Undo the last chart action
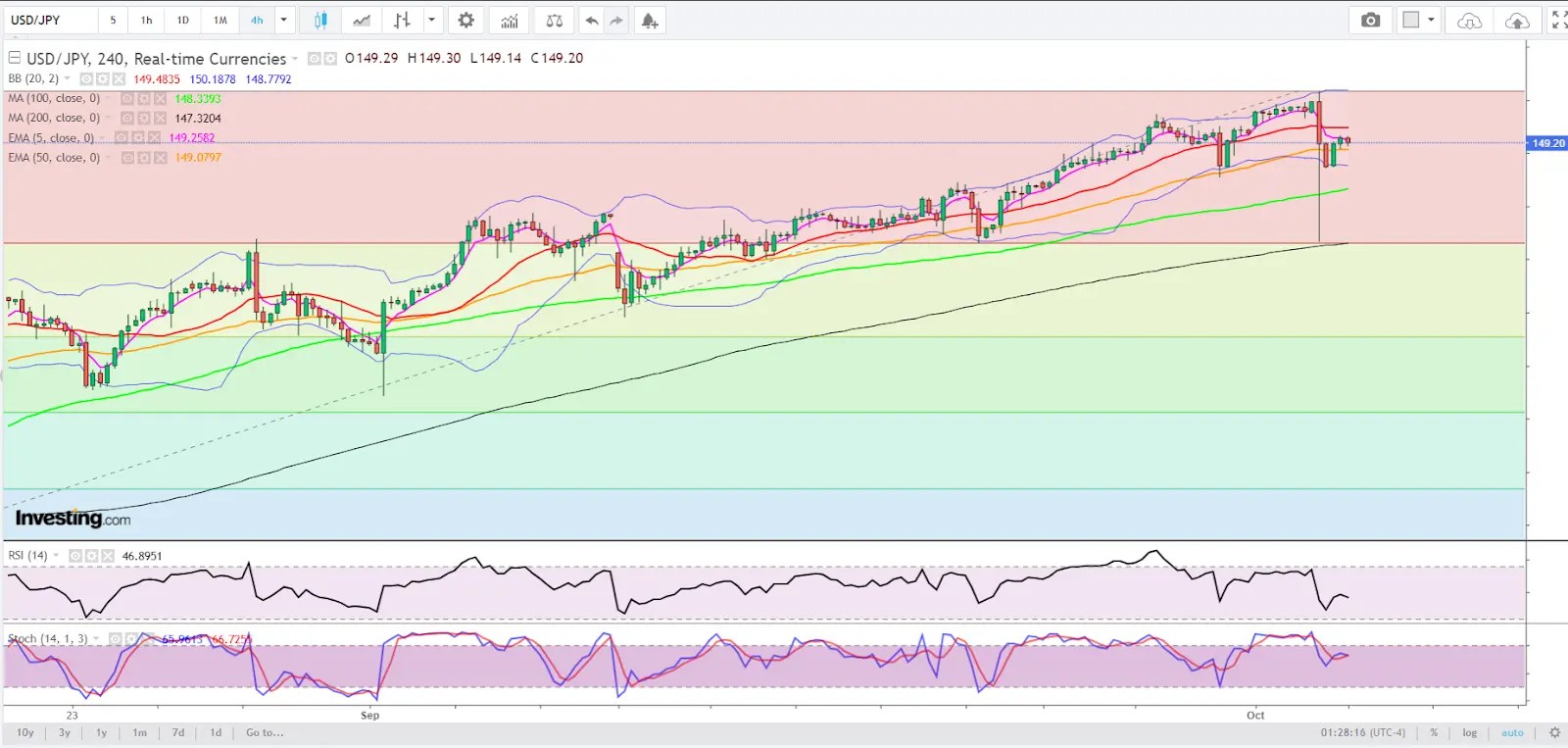 (592, 21)
